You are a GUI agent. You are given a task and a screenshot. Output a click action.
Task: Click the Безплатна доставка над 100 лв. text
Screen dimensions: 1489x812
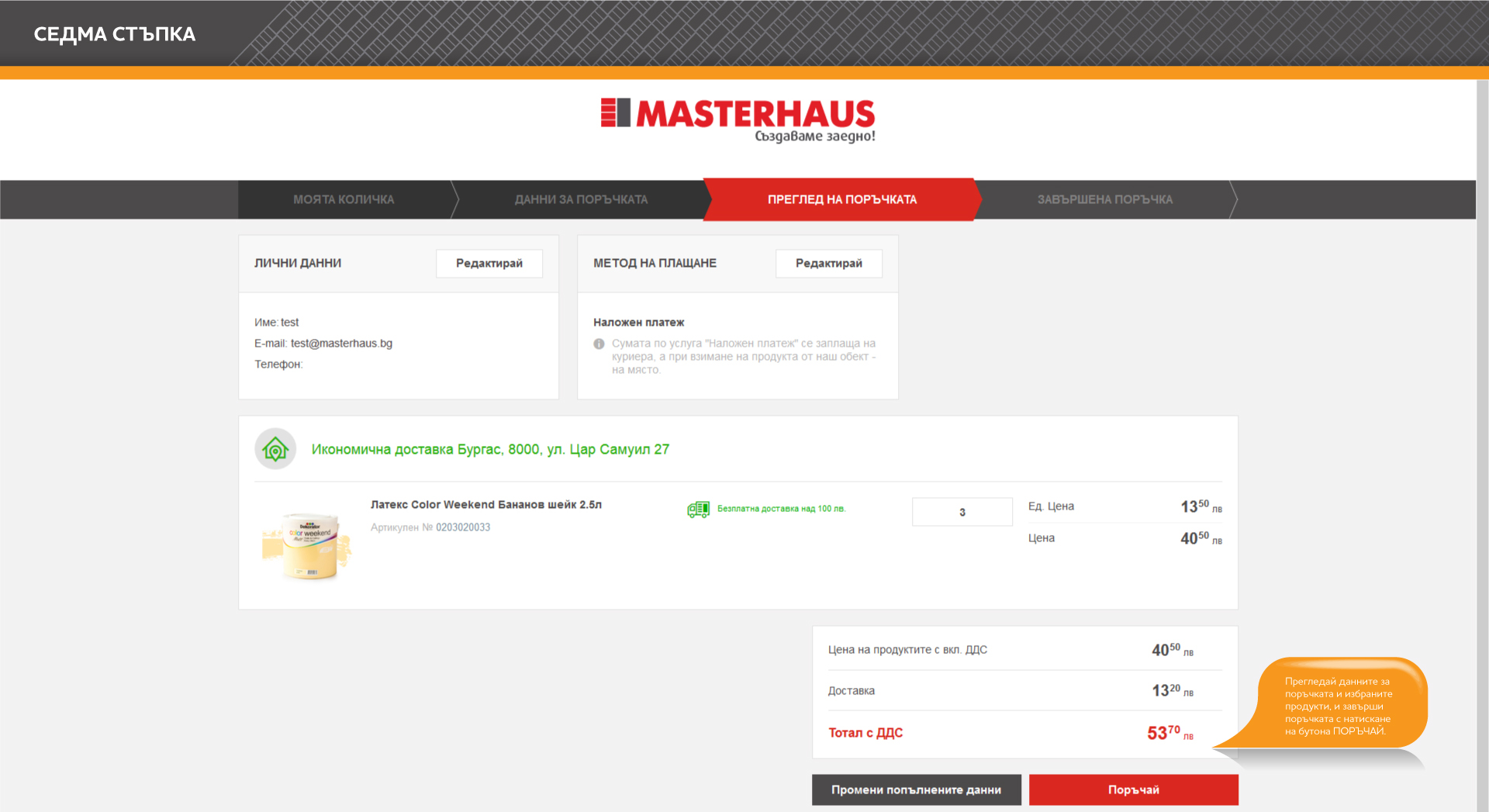click(x=781, y=510)
